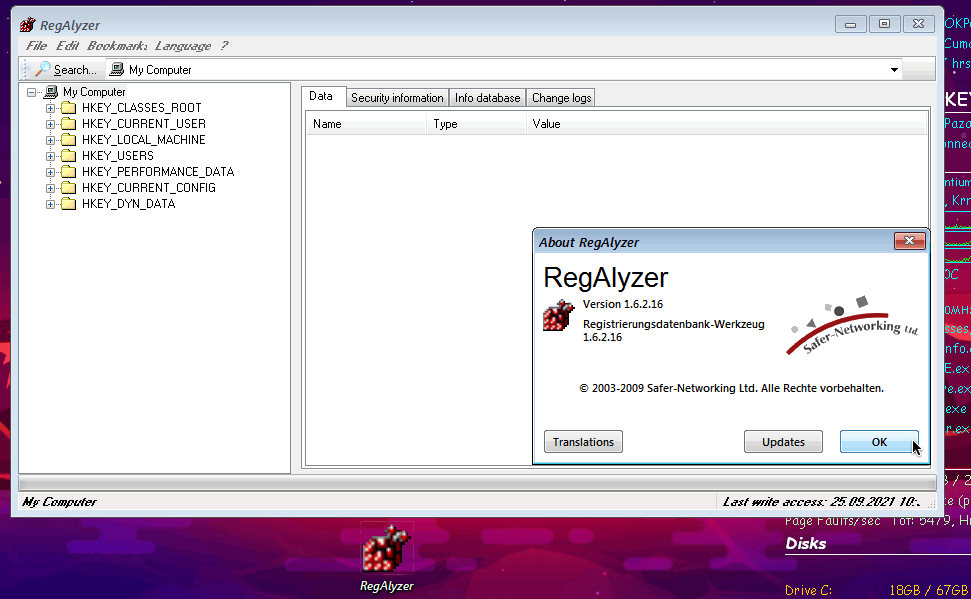Screen dimensions: 971x599
Task: Minimize the RegAlyzer window
Action: tap(850, 24)
